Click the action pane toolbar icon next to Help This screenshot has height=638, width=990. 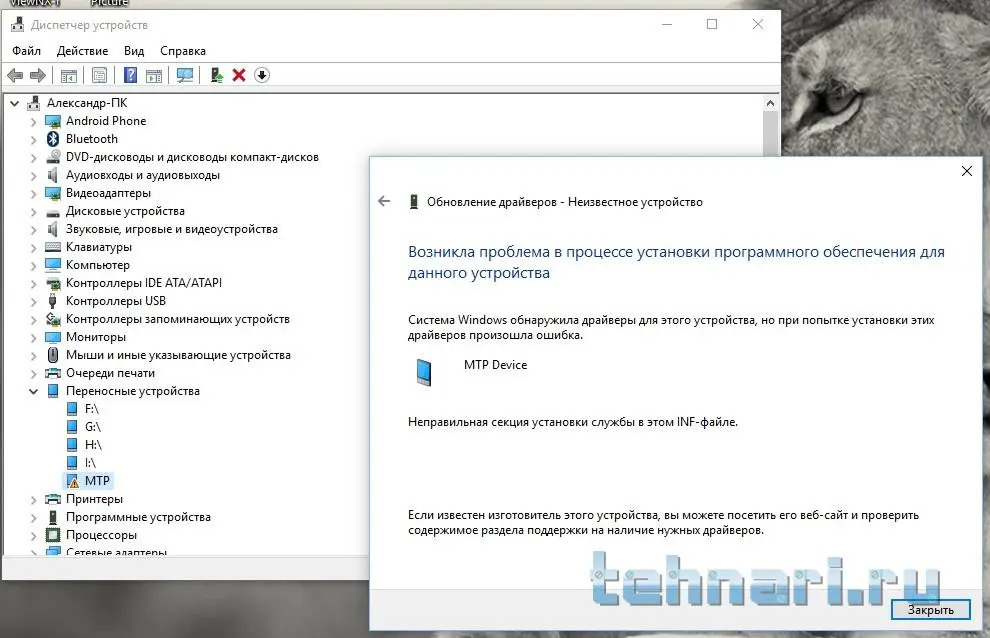154,75
